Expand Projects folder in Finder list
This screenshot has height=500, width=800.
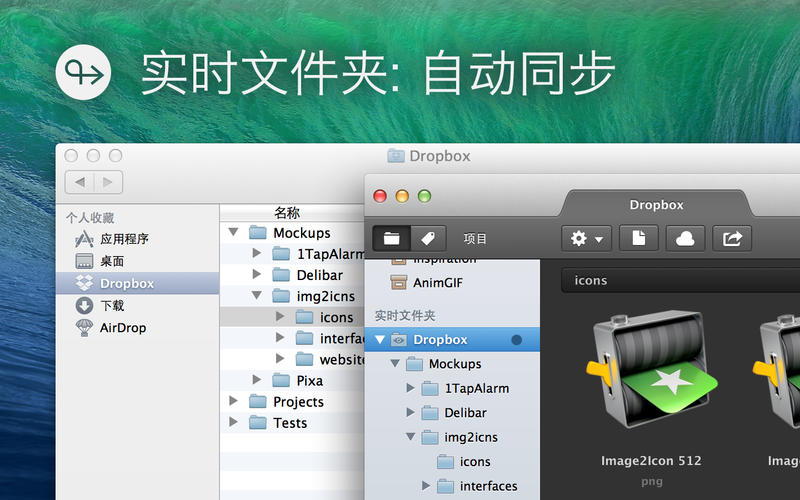pyautogui.click(x=233, y=401)
